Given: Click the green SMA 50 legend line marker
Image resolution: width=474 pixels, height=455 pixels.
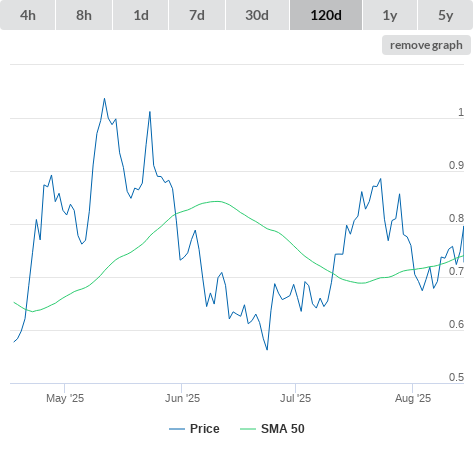Looking at the screenshot, I should click(x=248, y=429).
